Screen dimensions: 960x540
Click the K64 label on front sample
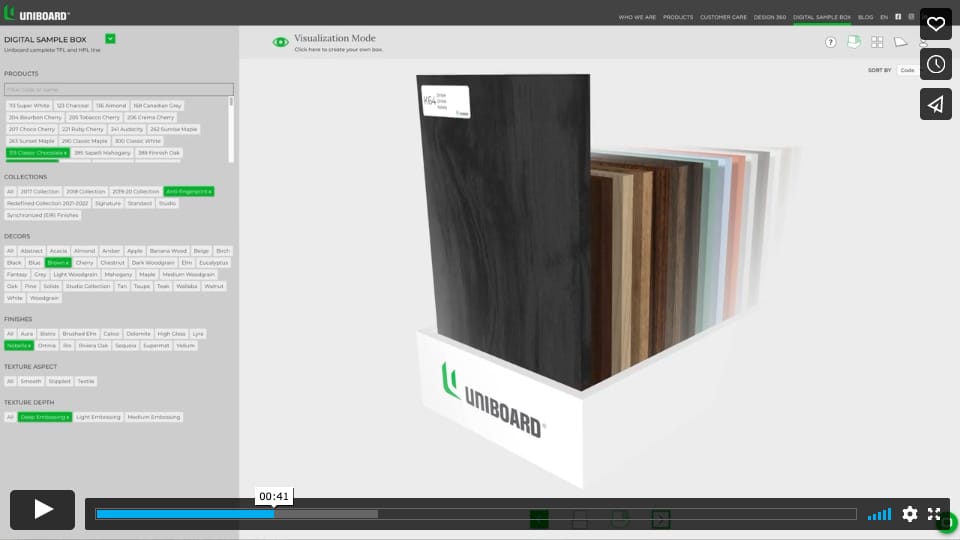[445, 102]
